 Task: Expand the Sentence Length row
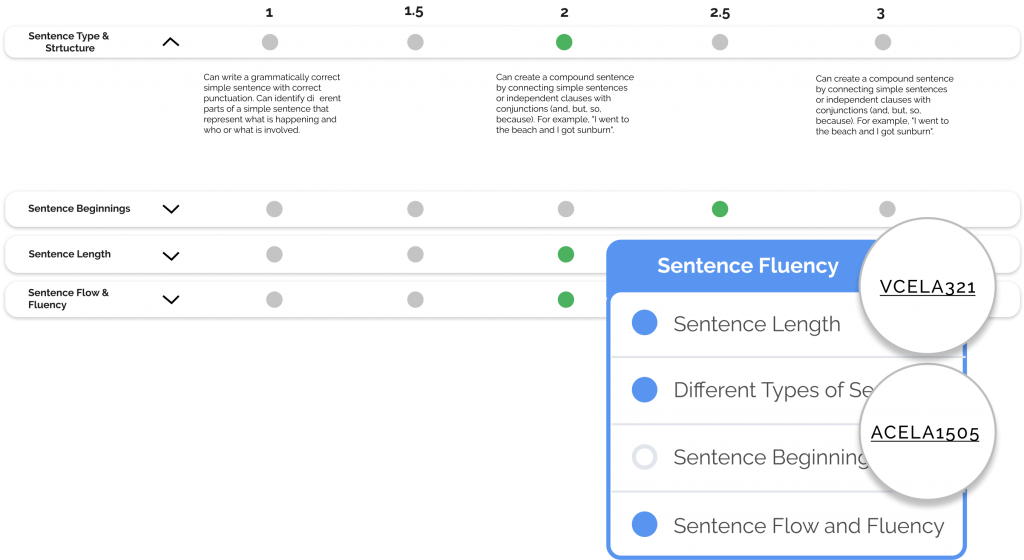(170, 256)
